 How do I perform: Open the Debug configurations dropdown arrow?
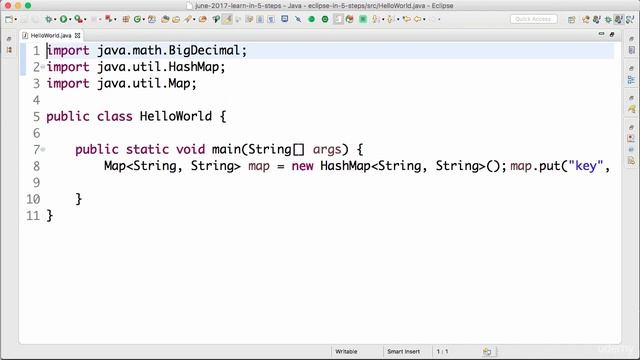(55, 19)
